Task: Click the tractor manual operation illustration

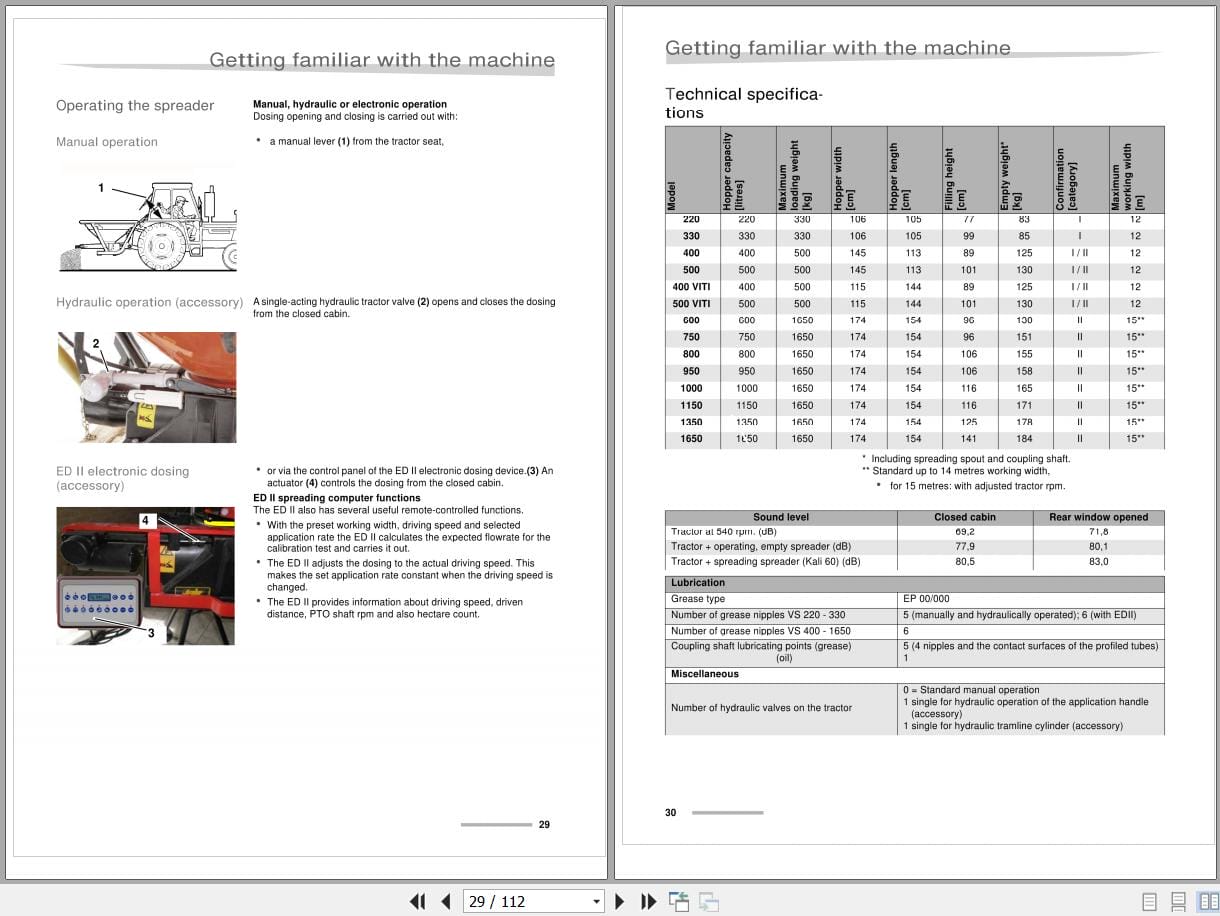Action: point(147,224)
